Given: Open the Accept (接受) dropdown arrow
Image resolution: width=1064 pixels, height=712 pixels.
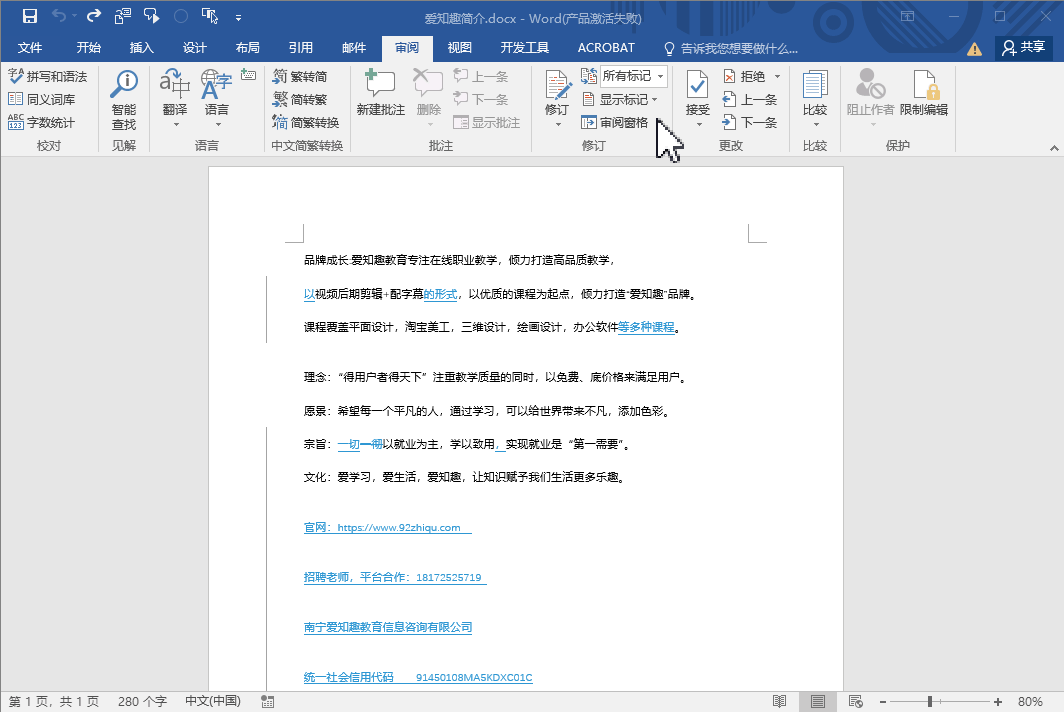Looking at the screenshot, I should tap(698, 125).
